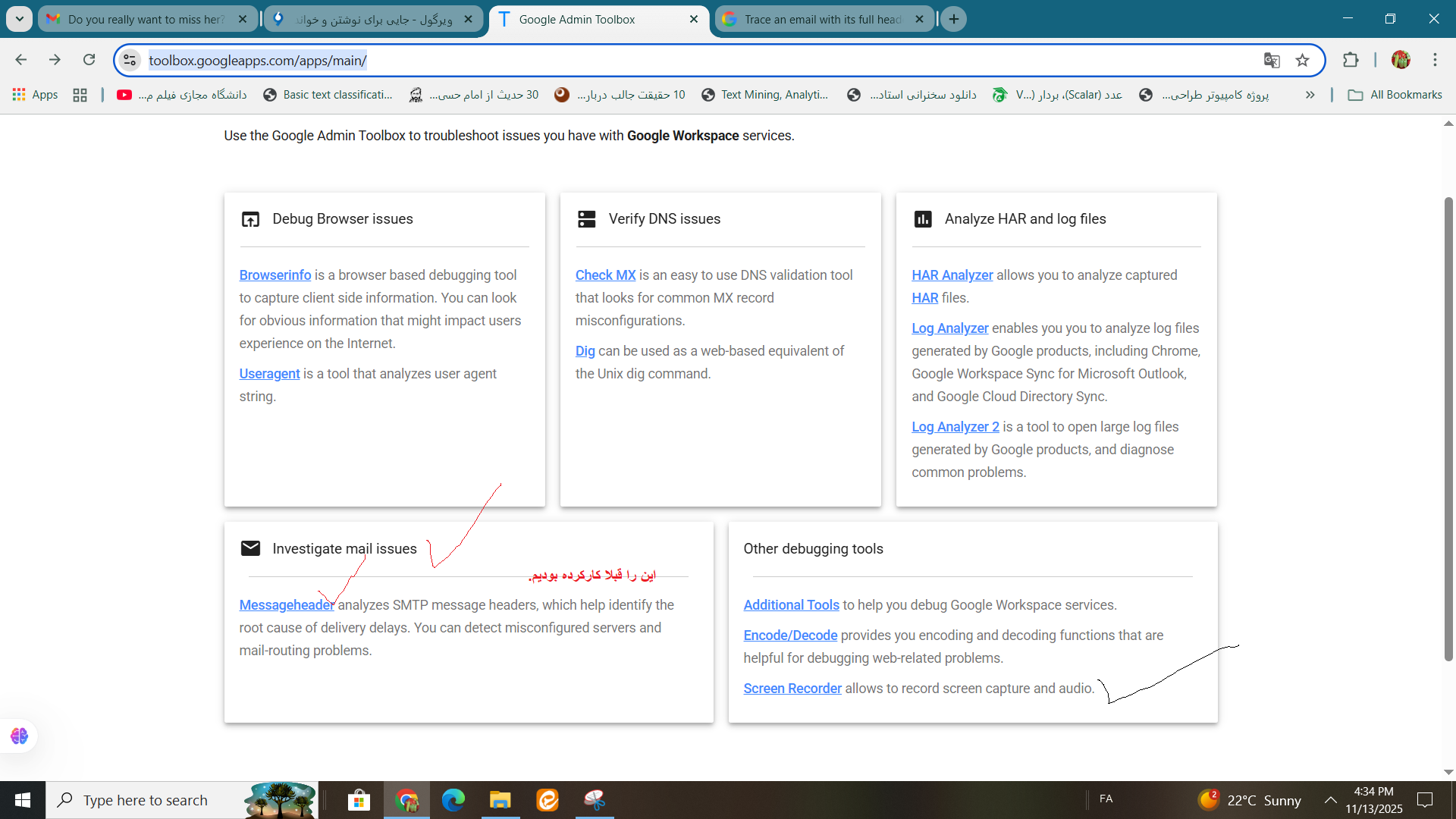Bookmark this page with the star icon
This screenshot has height=819, width=1456.
tap(1302, 60)
